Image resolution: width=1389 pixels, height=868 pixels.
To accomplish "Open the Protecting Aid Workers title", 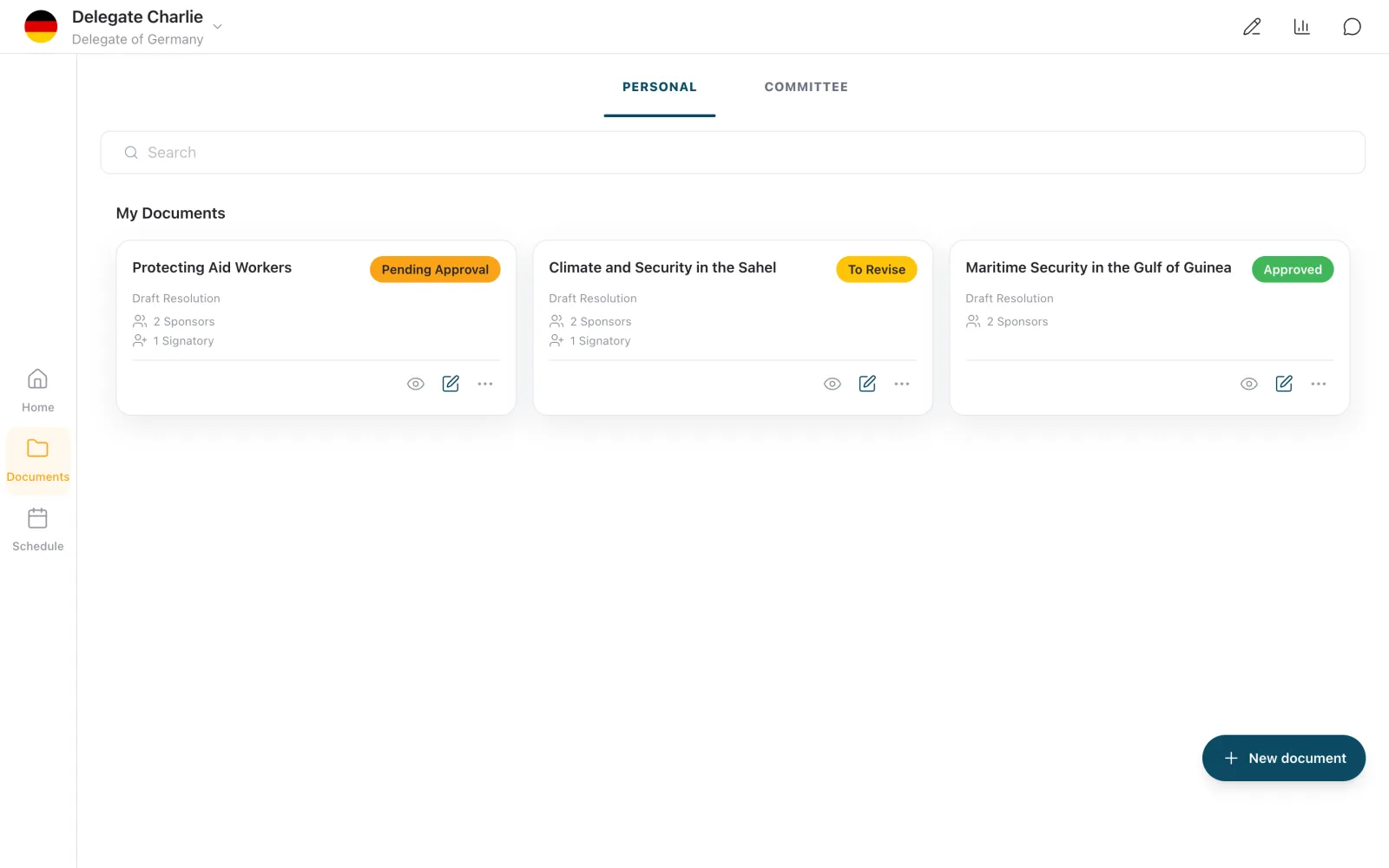I will point(212,267).
